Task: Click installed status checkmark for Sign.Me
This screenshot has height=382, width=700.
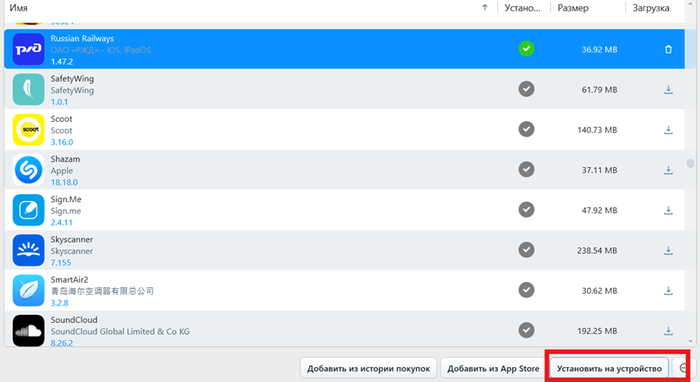Action: pyautogui.click(x=526, y=209)
